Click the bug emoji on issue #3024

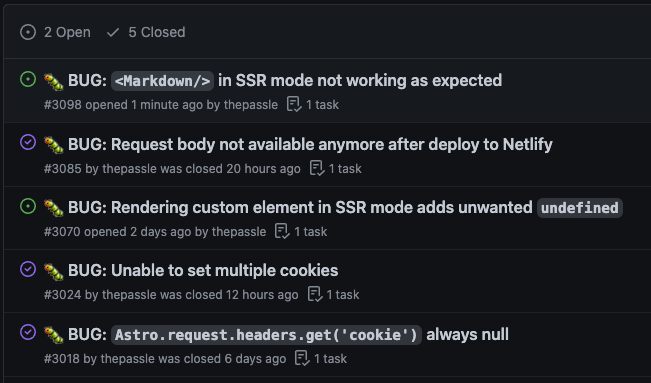click(54, 271)
